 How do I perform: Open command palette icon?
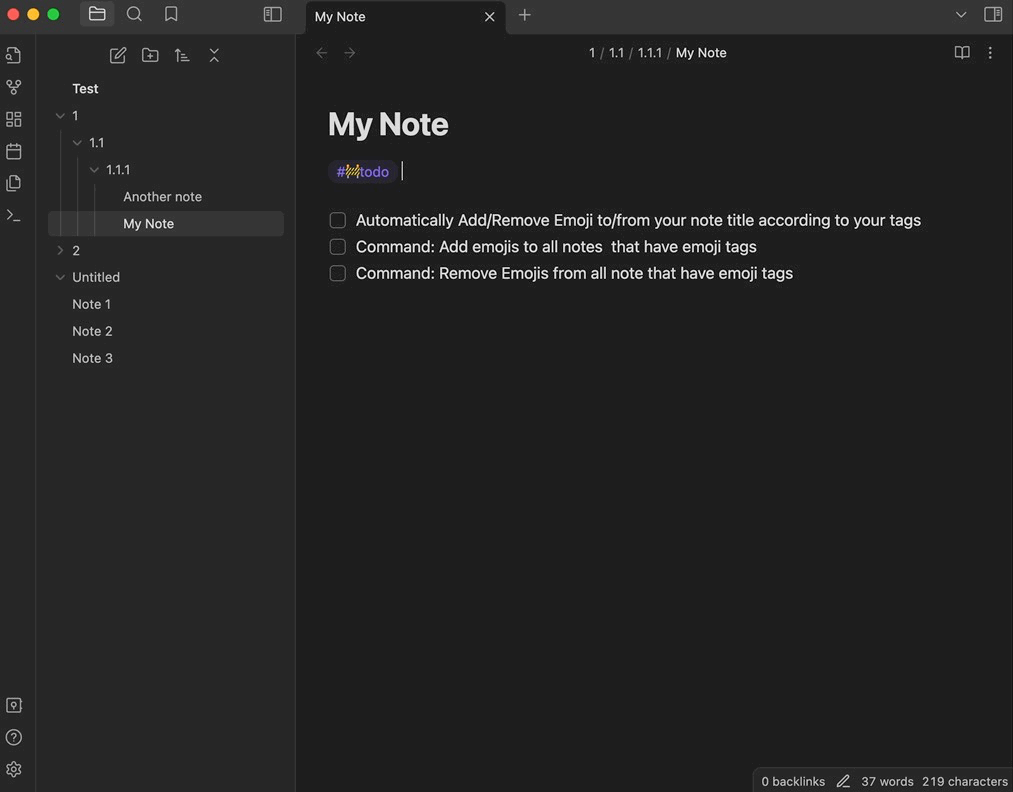(14, 215)
